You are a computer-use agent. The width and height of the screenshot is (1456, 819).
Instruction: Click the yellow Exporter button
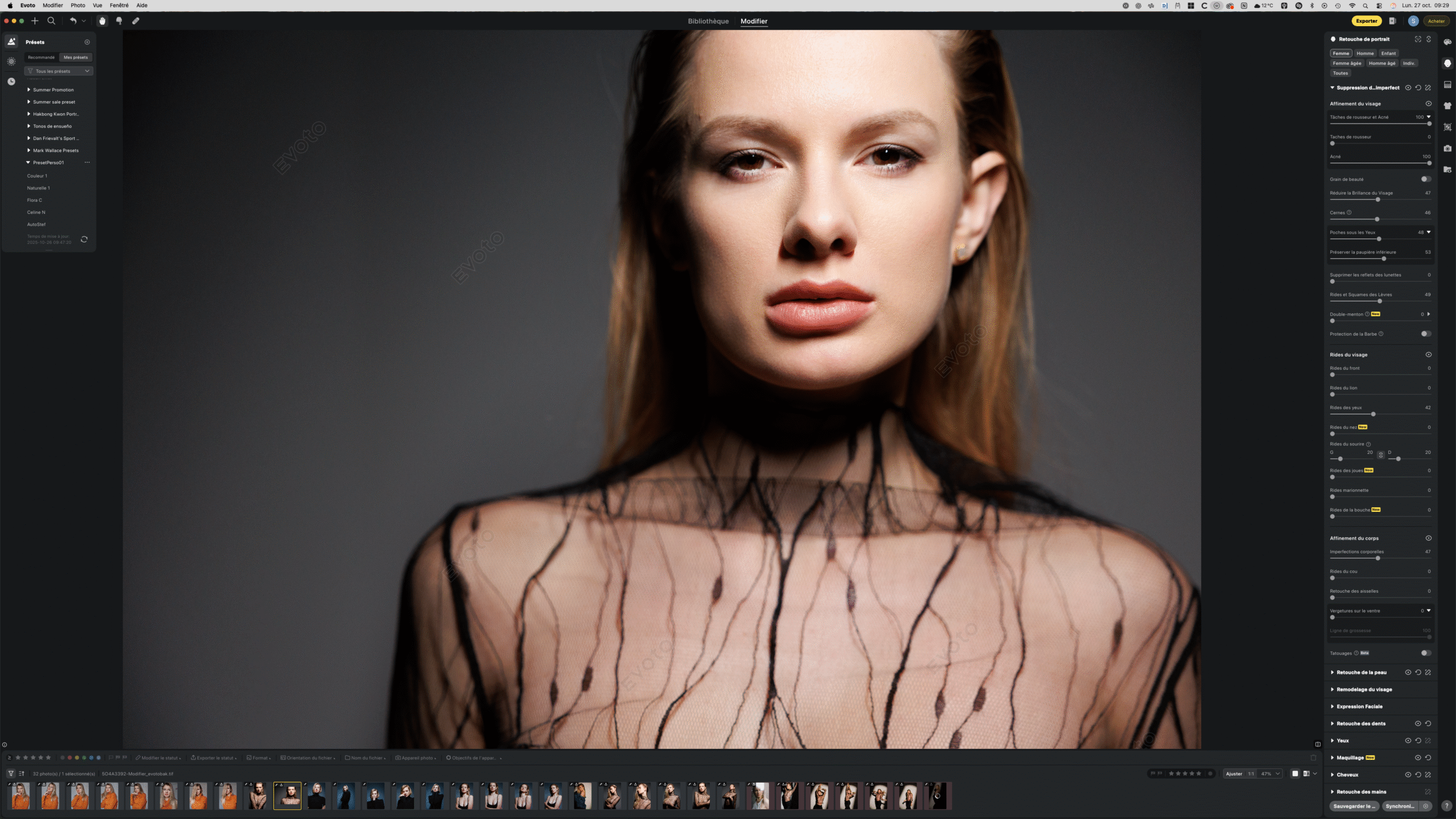[x=1366, y=21]
